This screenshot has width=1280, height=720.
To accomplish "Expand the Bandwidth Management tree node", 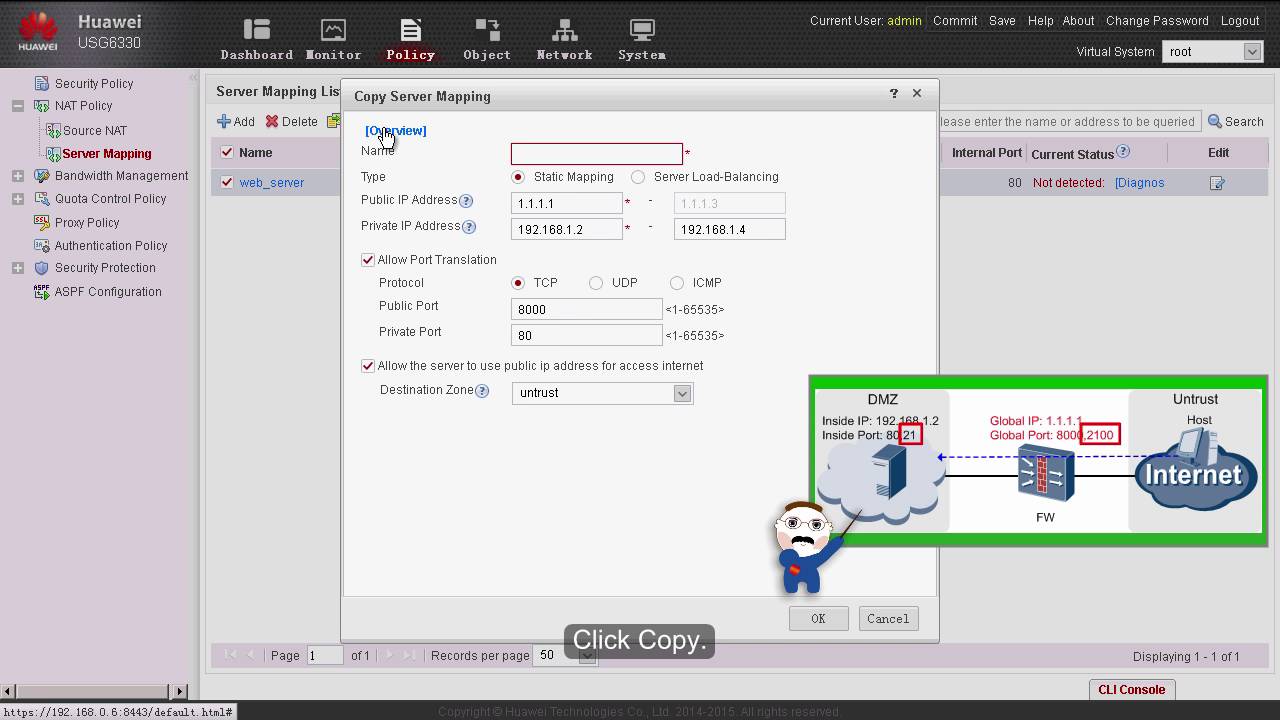I will tap(18, 176).
